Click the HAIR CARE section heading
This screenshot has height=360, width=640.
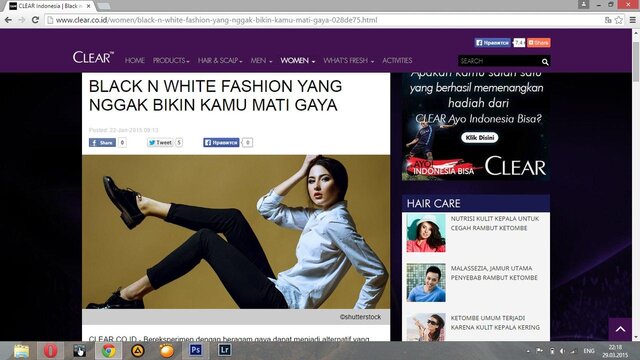point(433,203)
